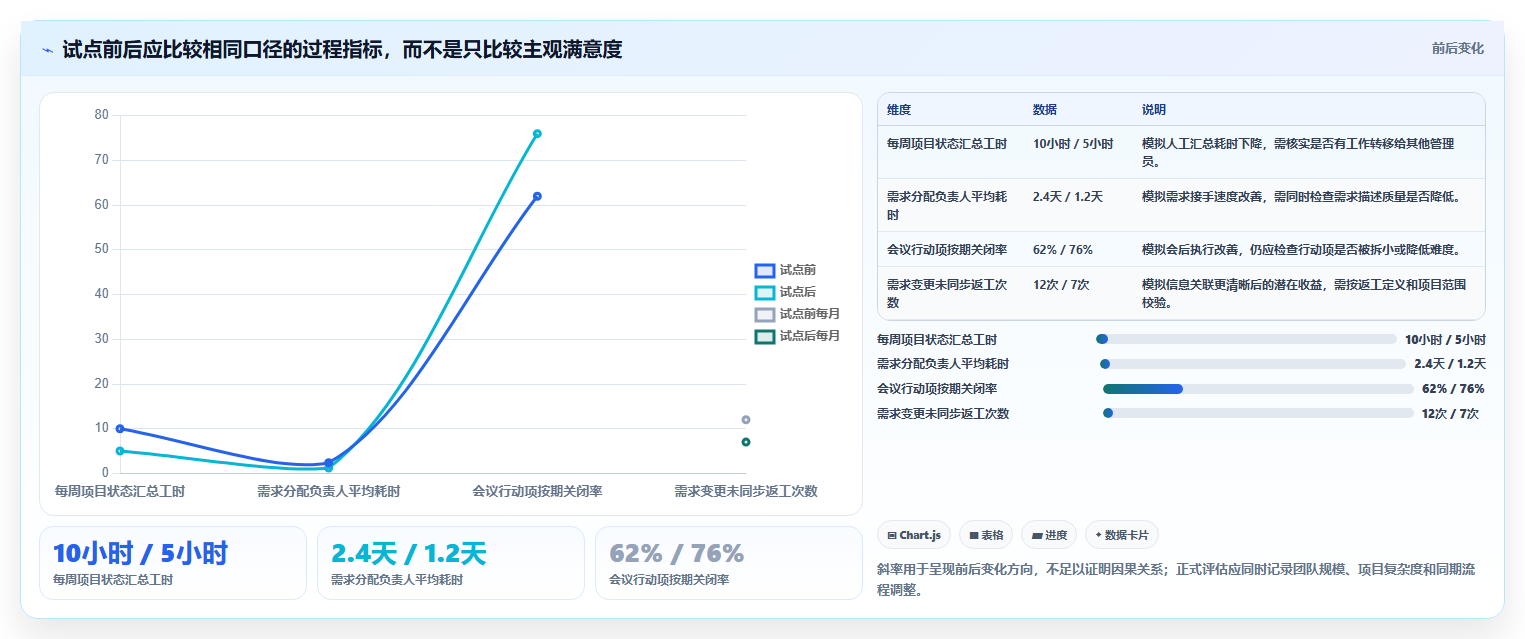Click the 试点后 data point at value 76
This screenshot has height=639, width=1525.
[x=537, y=133]
